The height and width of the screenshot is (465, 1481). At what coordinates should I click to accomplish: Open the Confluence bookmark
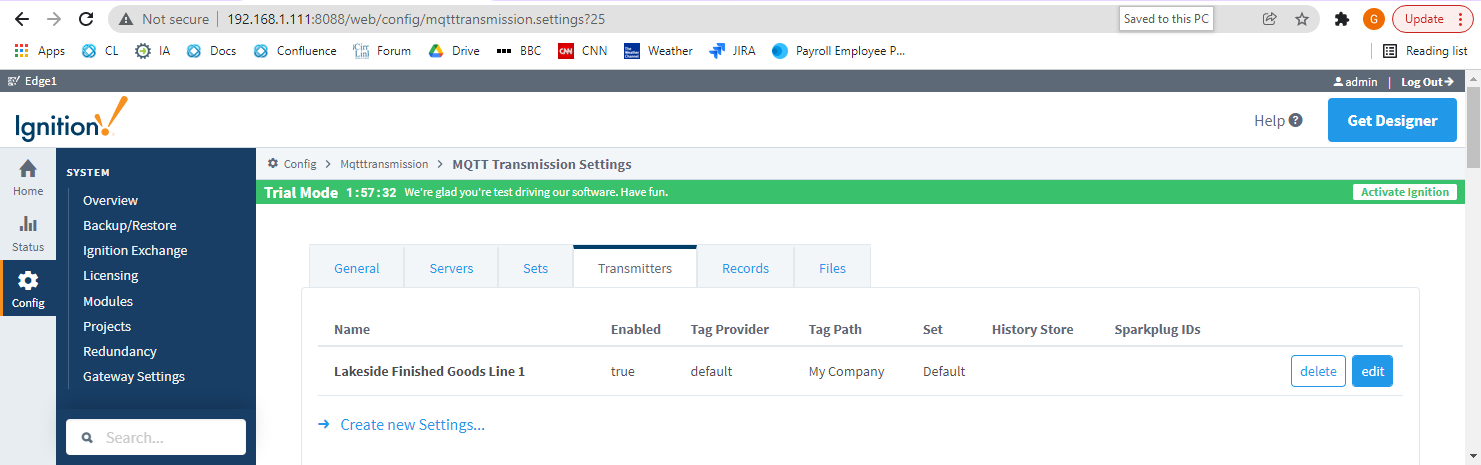[x=295, y=51]
